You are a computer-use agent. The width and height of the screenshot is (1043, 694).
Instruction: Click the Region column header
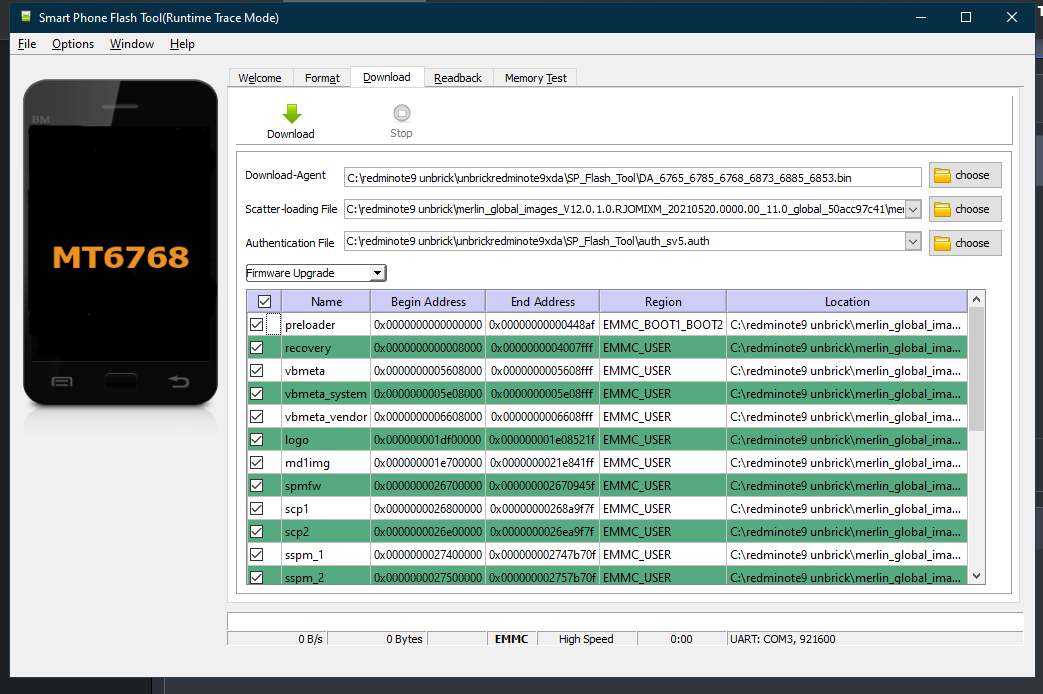point(663,301)
